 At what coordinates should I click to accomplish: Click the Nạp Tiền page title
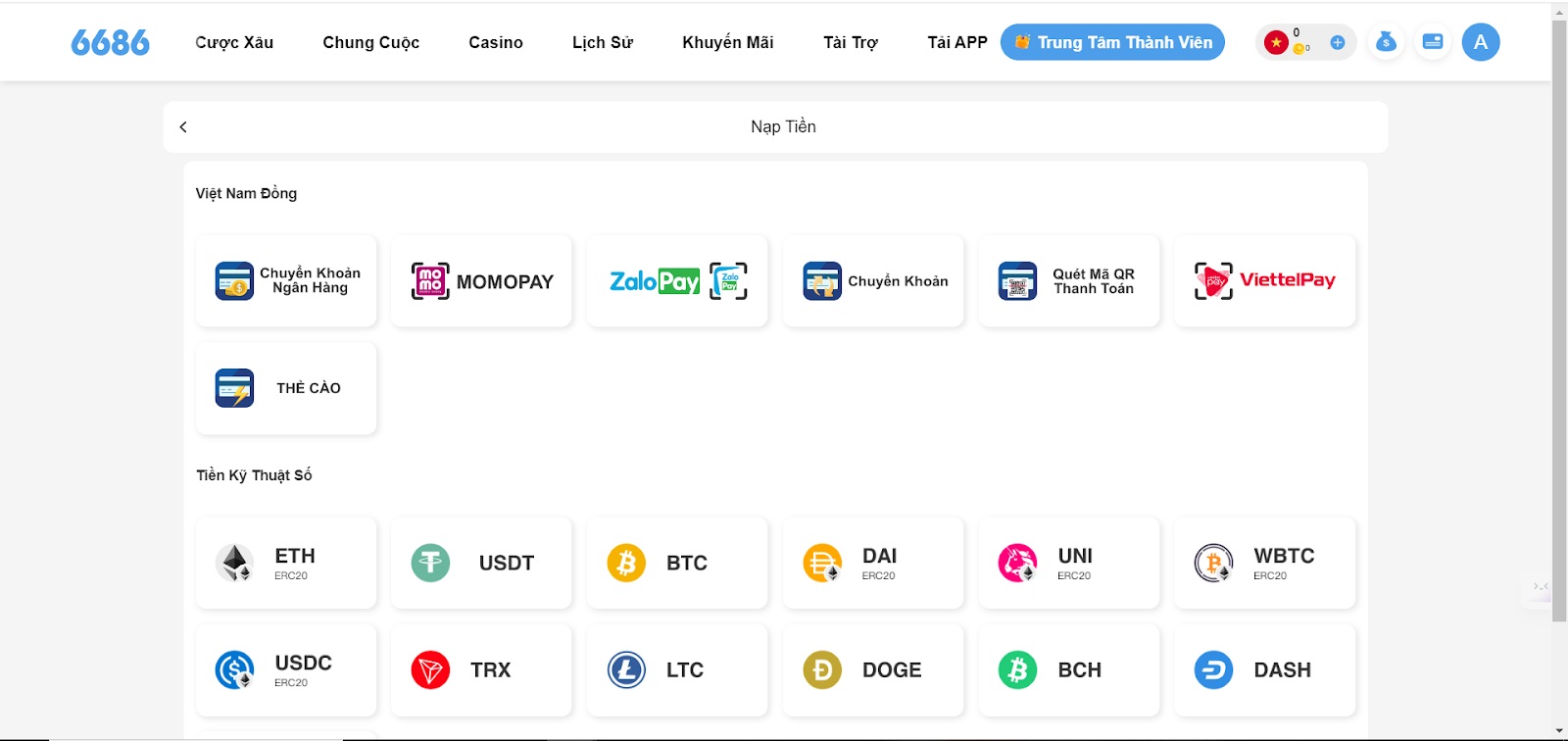pos(783,126)
